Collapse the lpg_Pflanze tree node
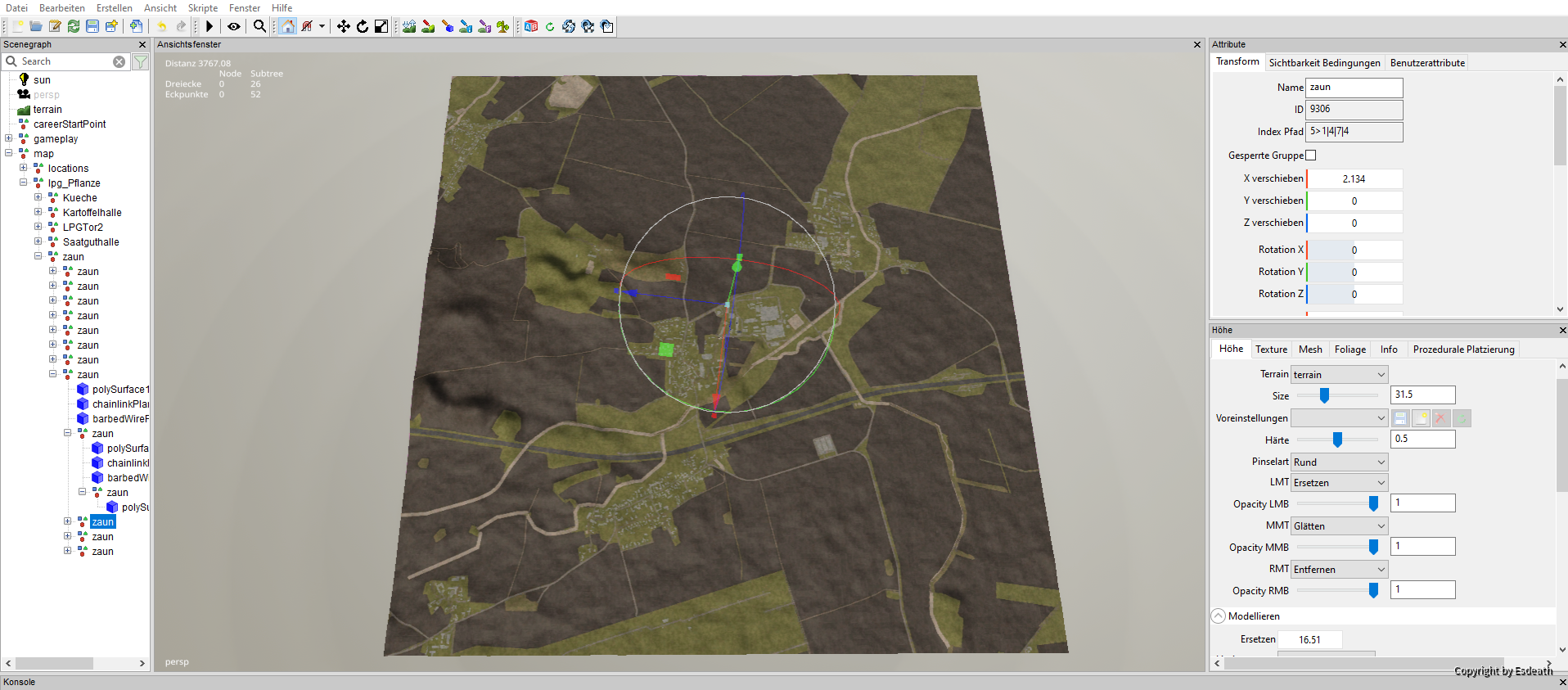The image size is (1568, 690). [24, 183]
